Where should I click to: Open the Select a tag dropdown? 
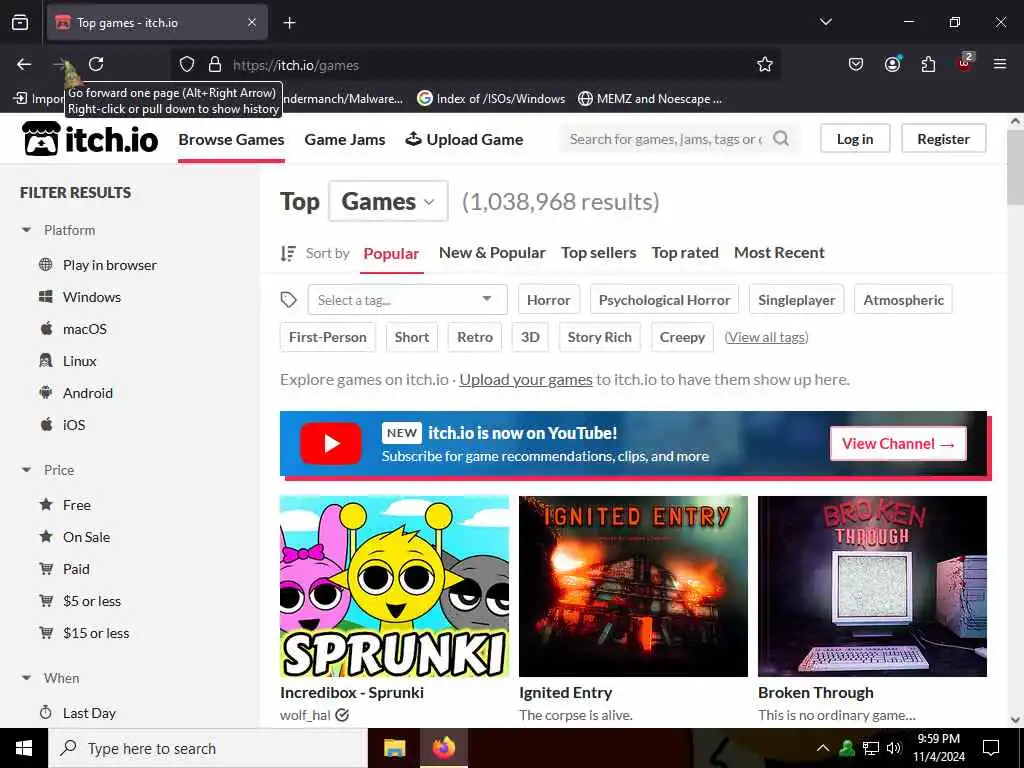point(408,300)
